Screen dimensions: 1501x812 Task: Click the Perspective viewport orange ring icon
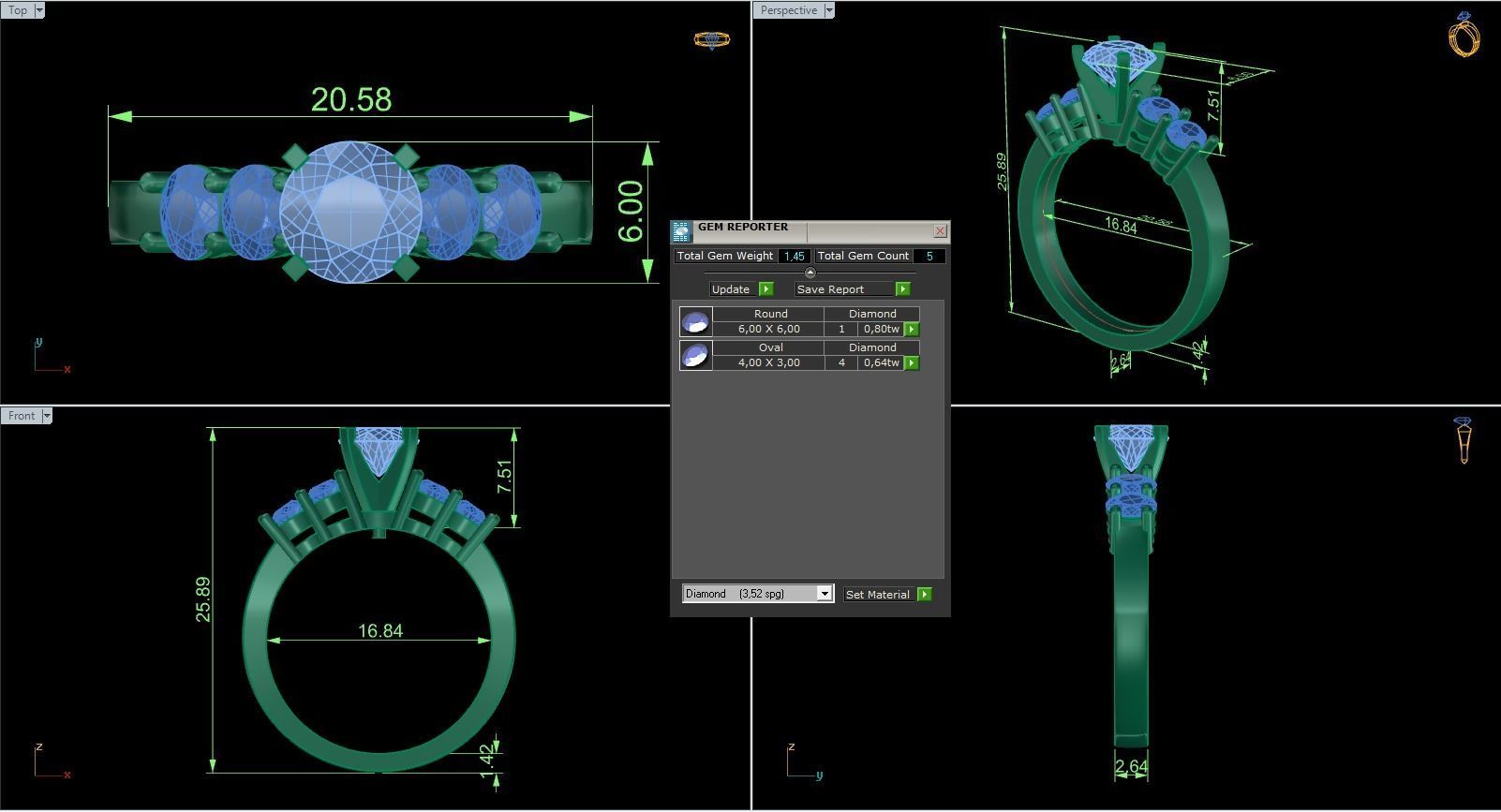click(1464, 35)
